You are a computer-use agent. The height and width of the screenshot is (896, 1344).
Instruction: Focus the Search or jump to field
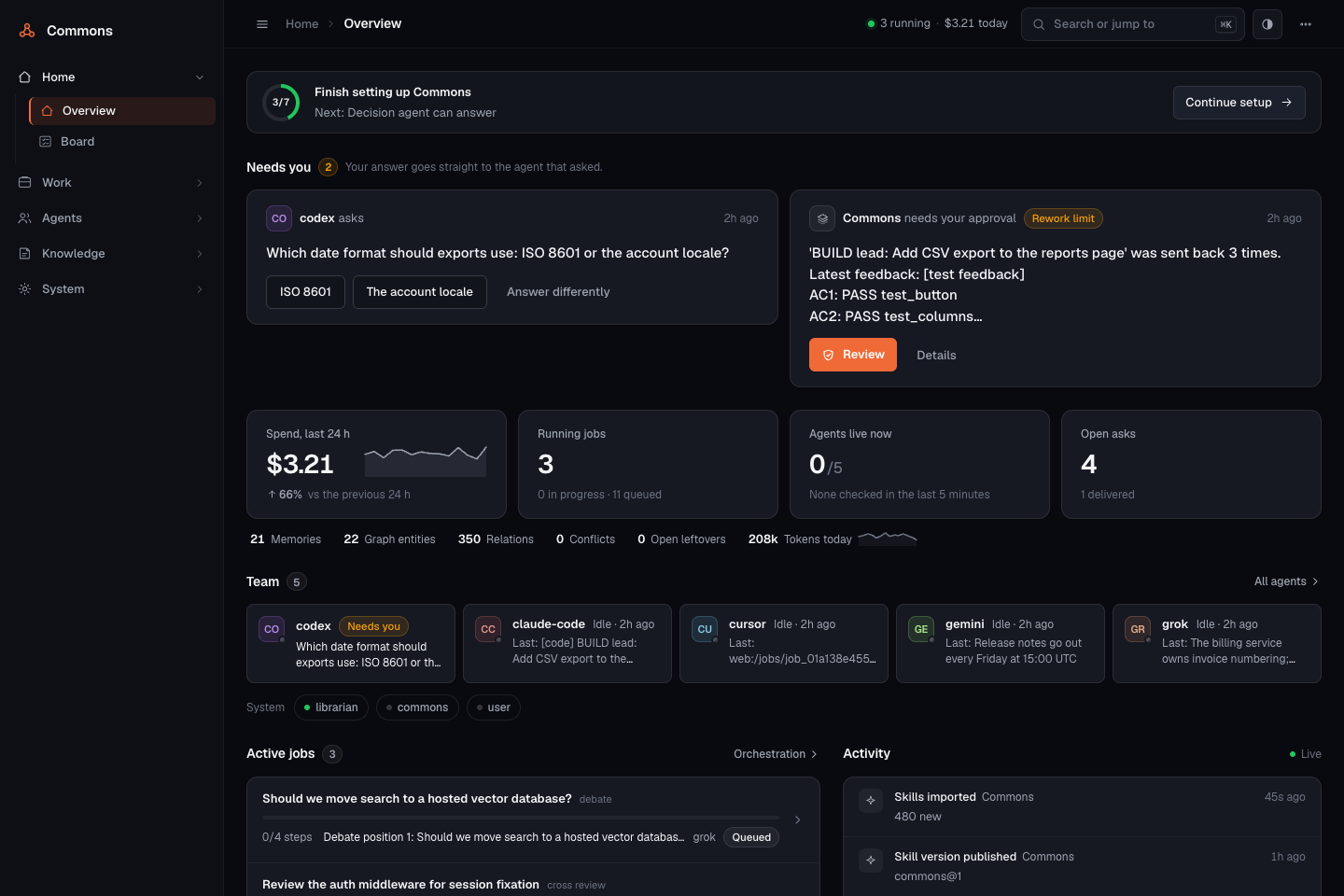(1133, 24)
